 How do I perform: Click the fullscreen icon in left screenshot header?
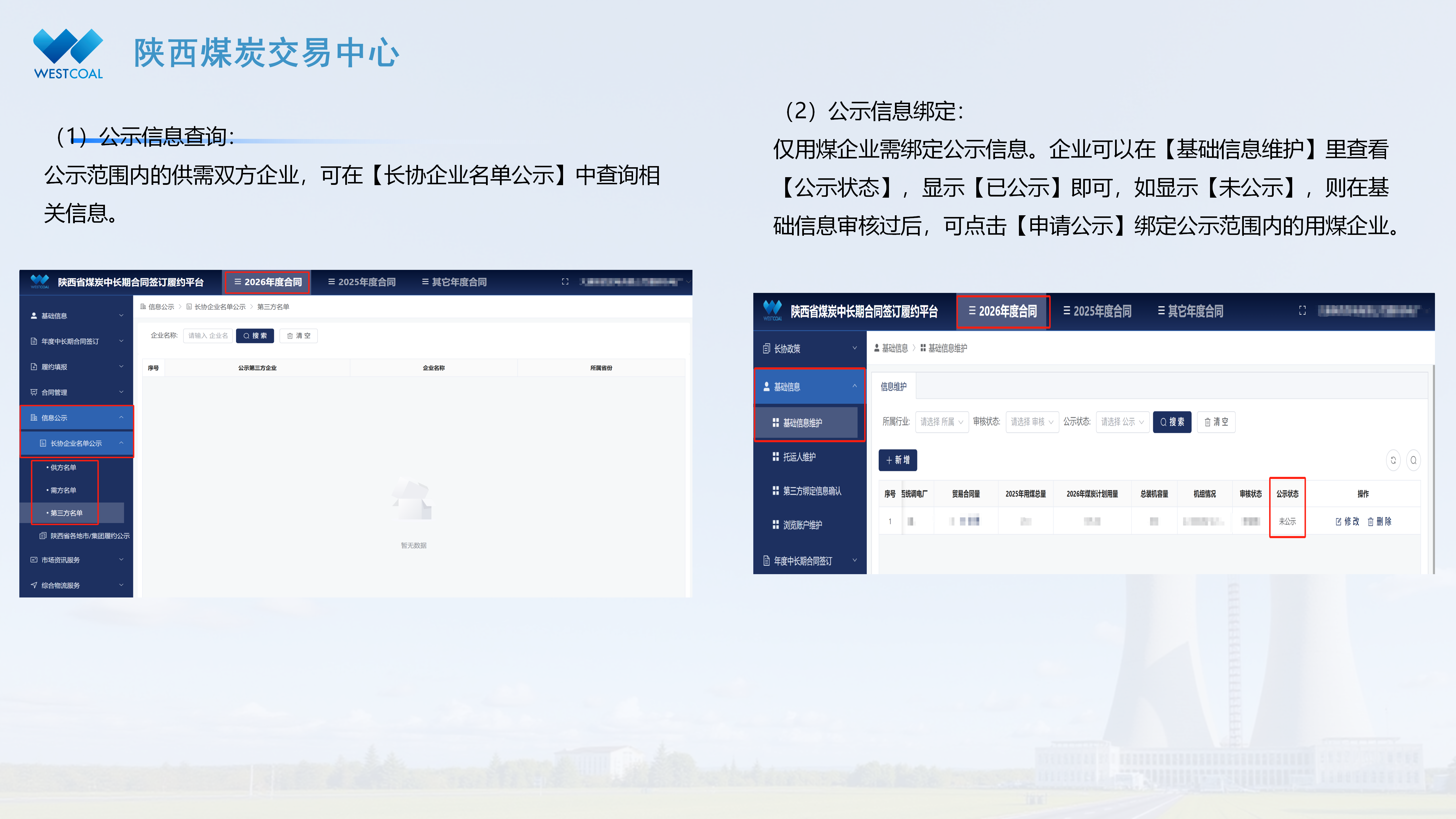[x=565, y=282]
